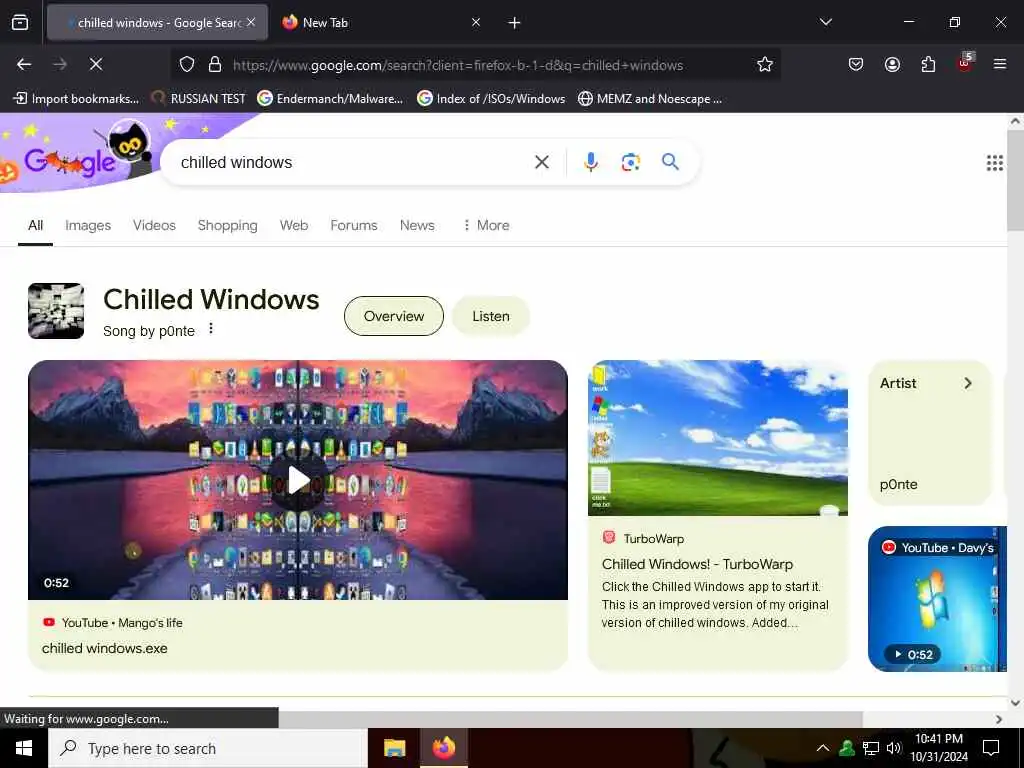Open Firefox account icon
This screenshot has height=768, width=1024.
click(x=892, y=64)
